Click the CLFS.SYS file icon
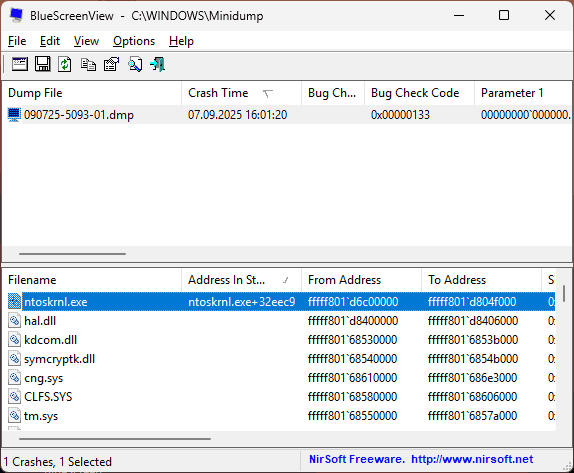Screen dimensions: 574x473 [14, 397]
